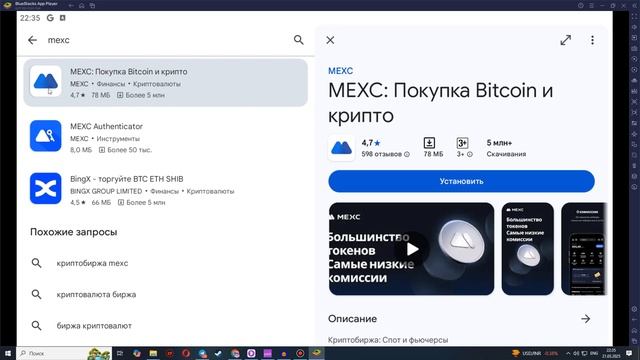Click BlueStacks home icon in title bar
640x360 pixels.
tap(82, 5)
